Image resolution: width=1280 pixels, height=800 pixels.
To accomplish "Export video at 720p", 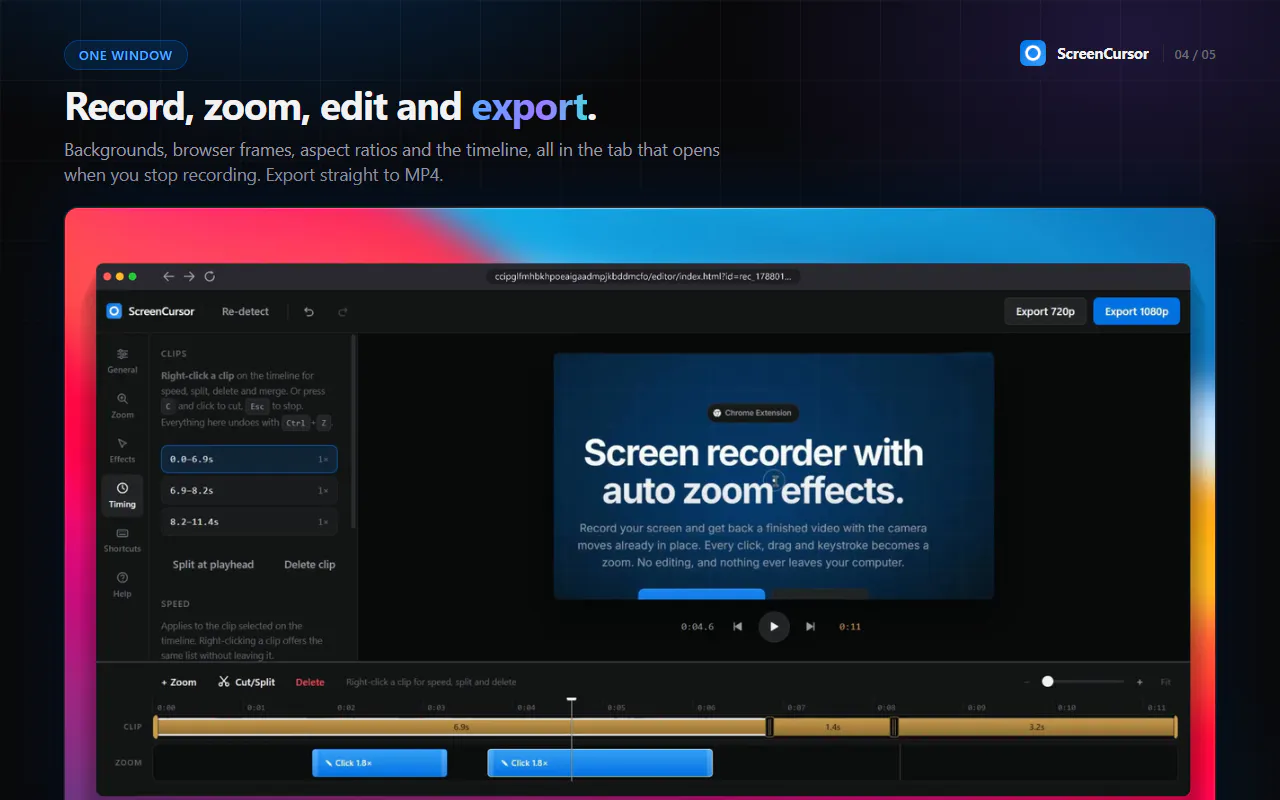I will [x=1045, y=311].
